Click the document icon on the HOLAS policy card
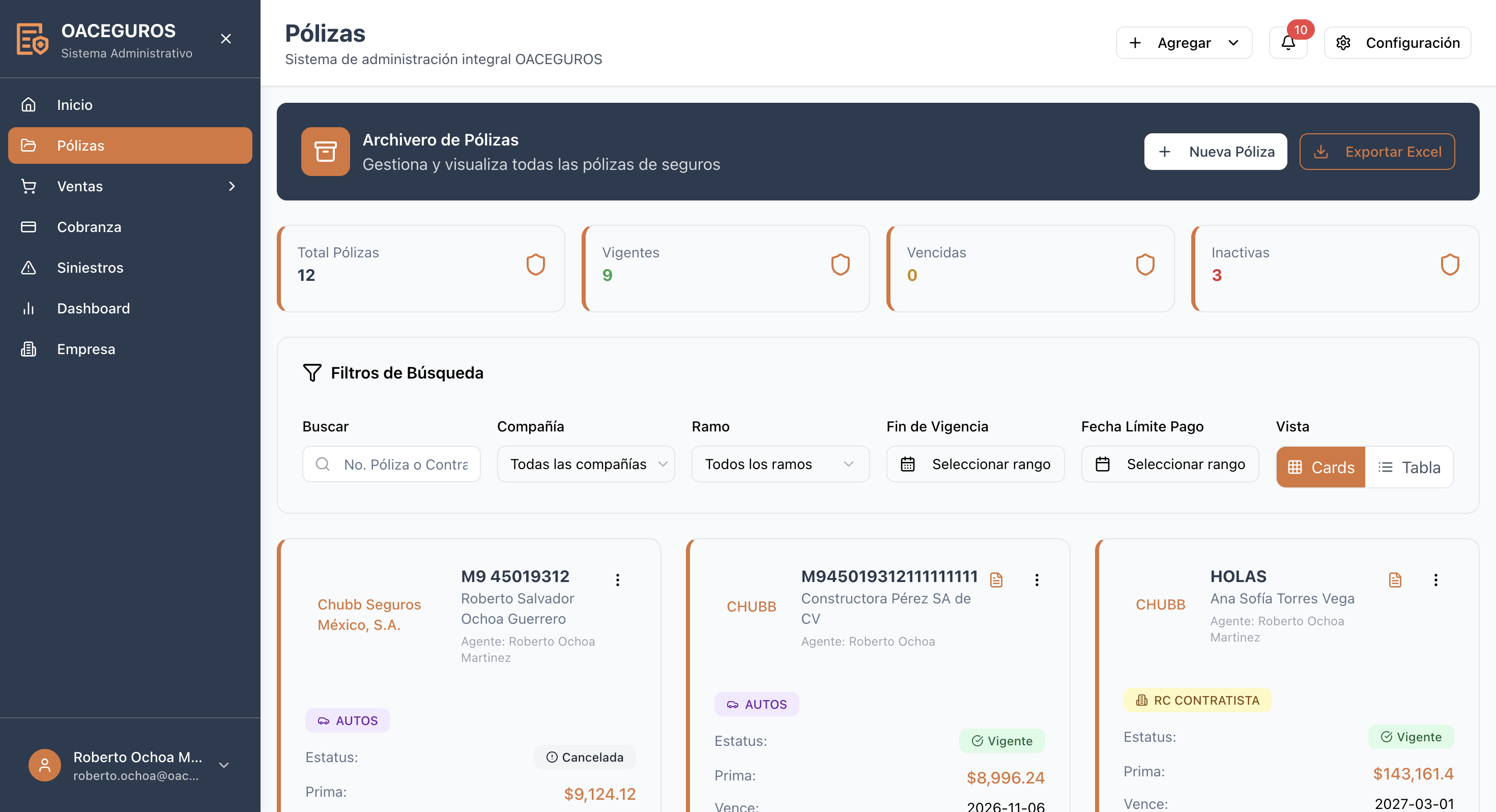Viewport: 1496px width, 812px height. (x=1395, y=579)
